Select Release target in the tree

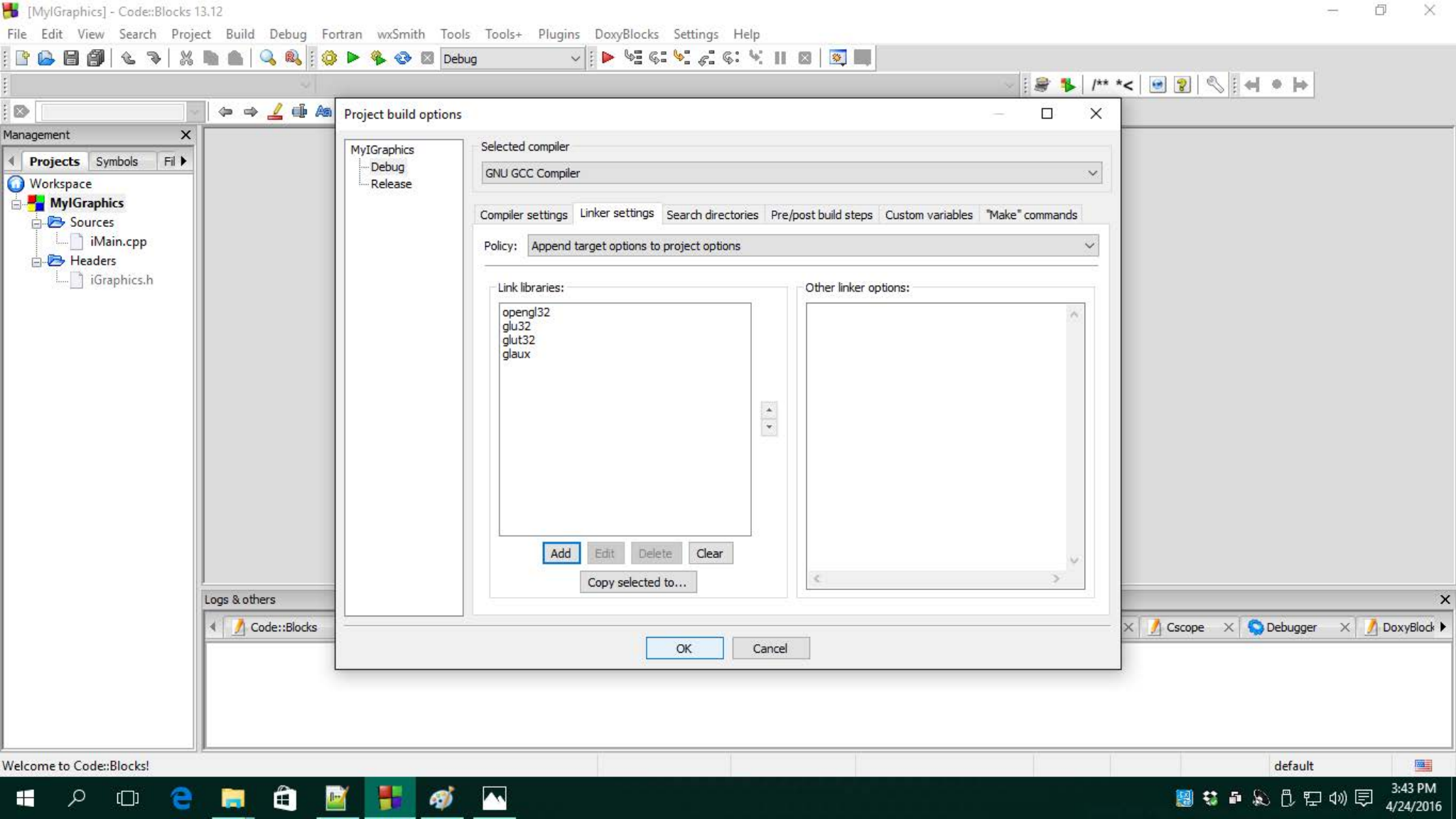tap(391, 184)
